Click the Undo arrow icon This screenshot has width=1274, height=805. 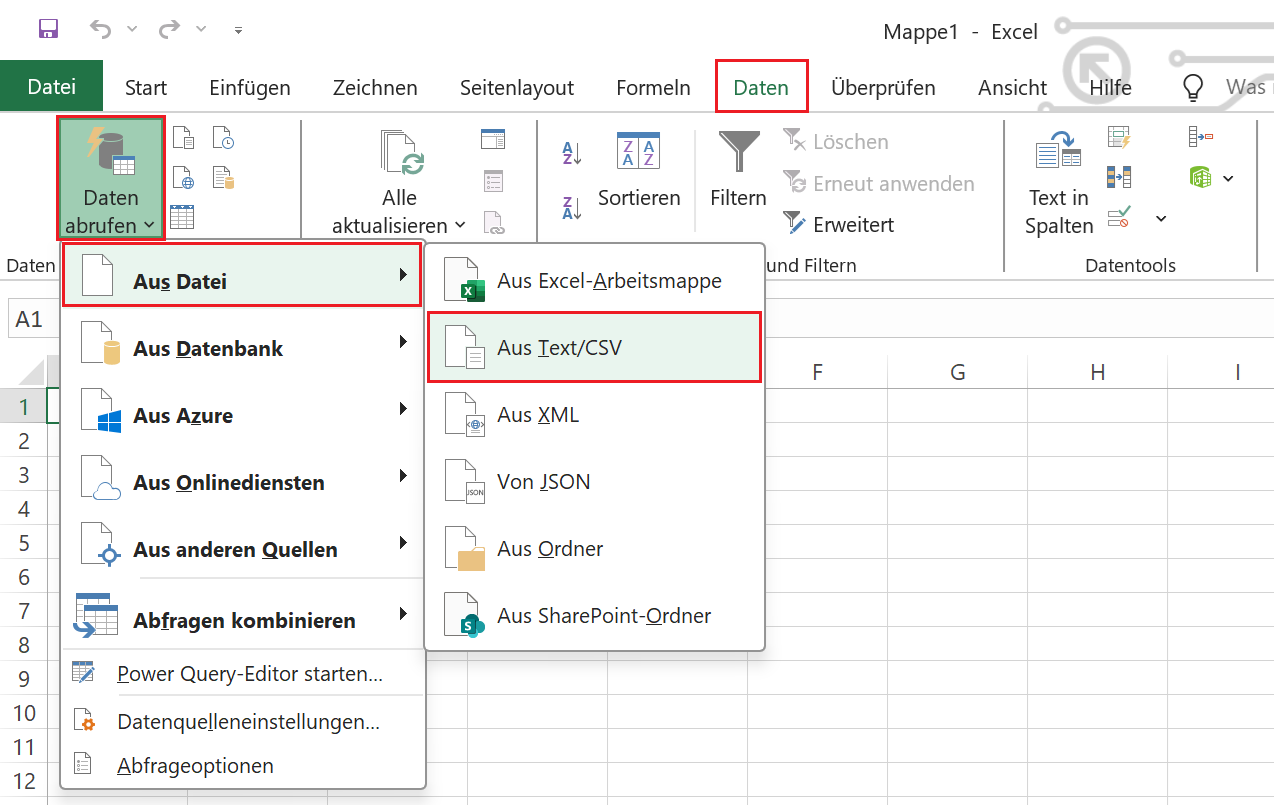[101, 30]
